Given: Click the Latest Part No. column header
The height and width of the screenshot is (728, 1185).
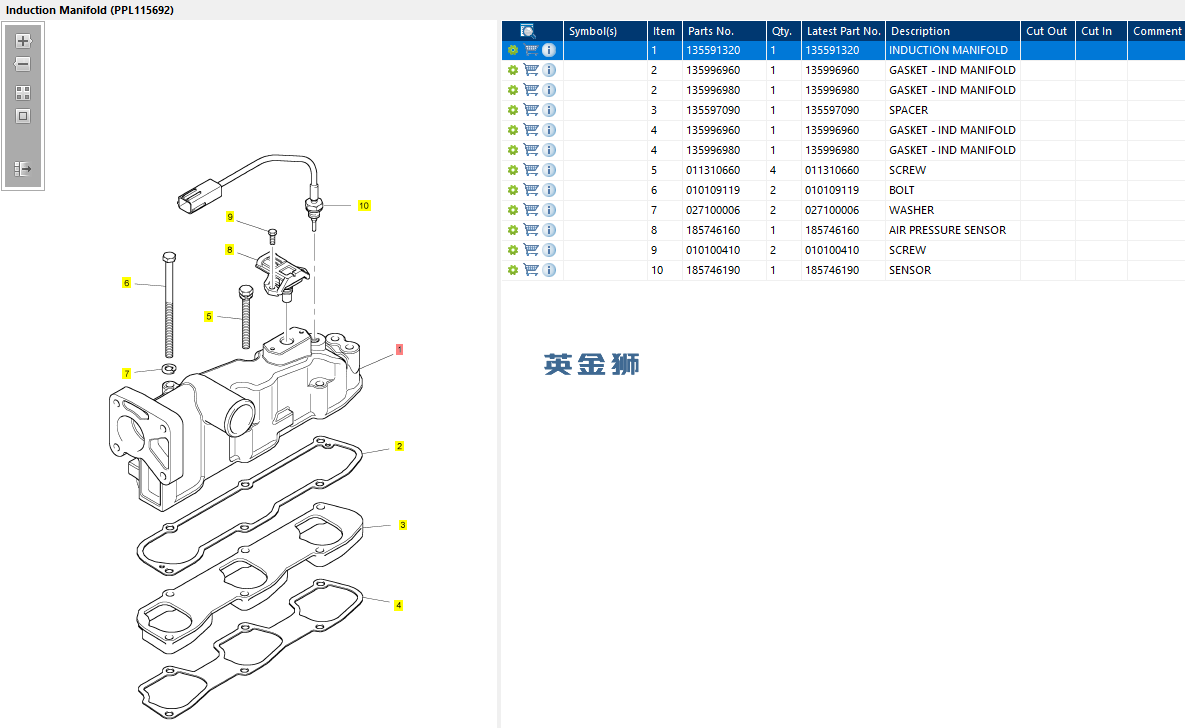Looking at the screenshot, I should [x=843, y=31].
